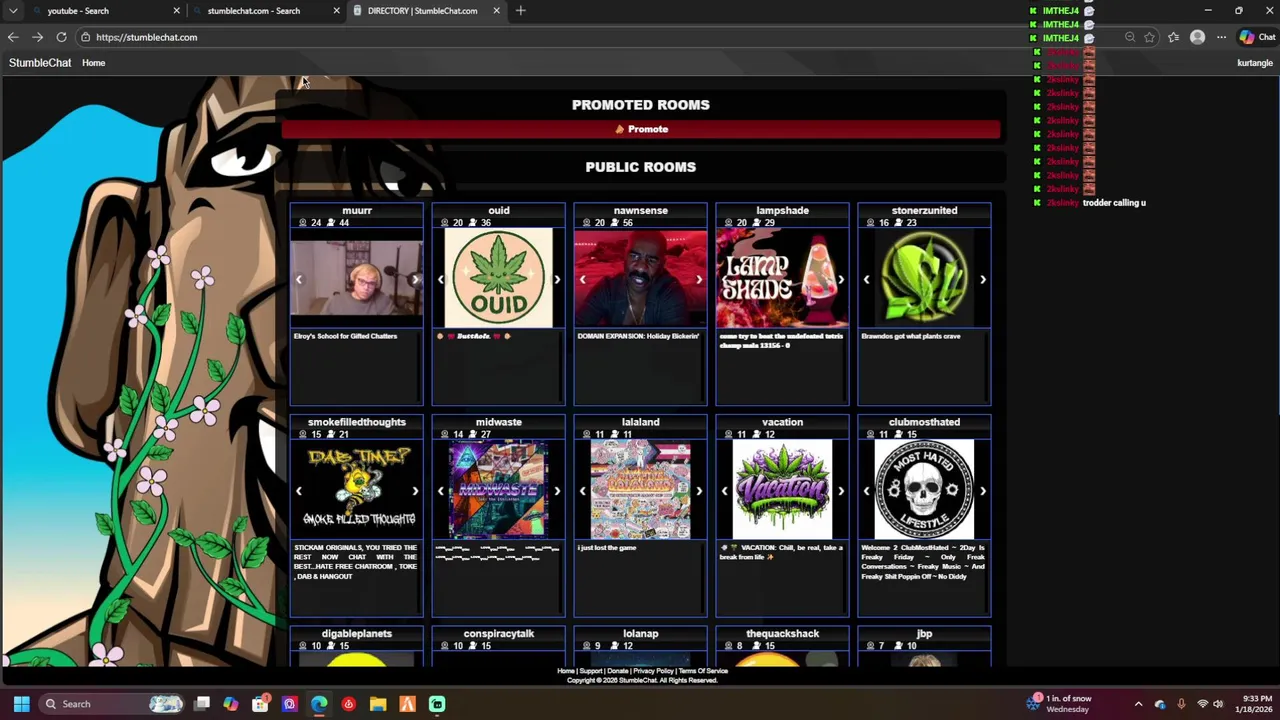Show next image in lalaland card
1280x720 pixels.
pos(699,491)
